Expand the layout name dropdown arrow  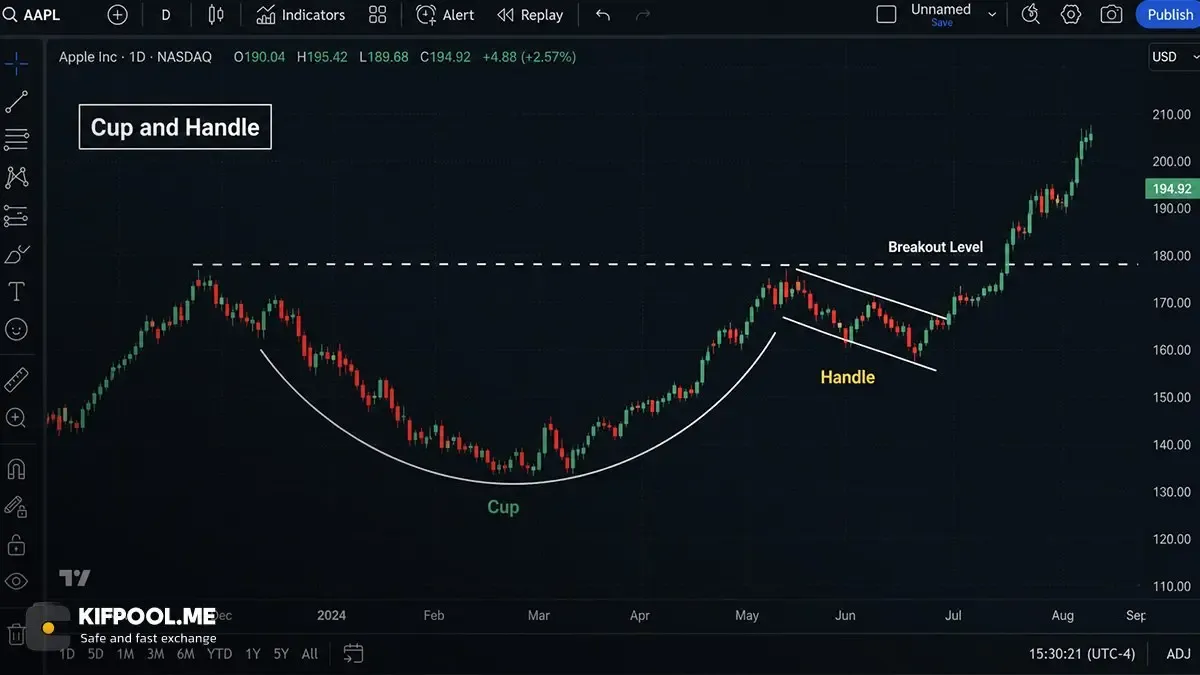992,15
